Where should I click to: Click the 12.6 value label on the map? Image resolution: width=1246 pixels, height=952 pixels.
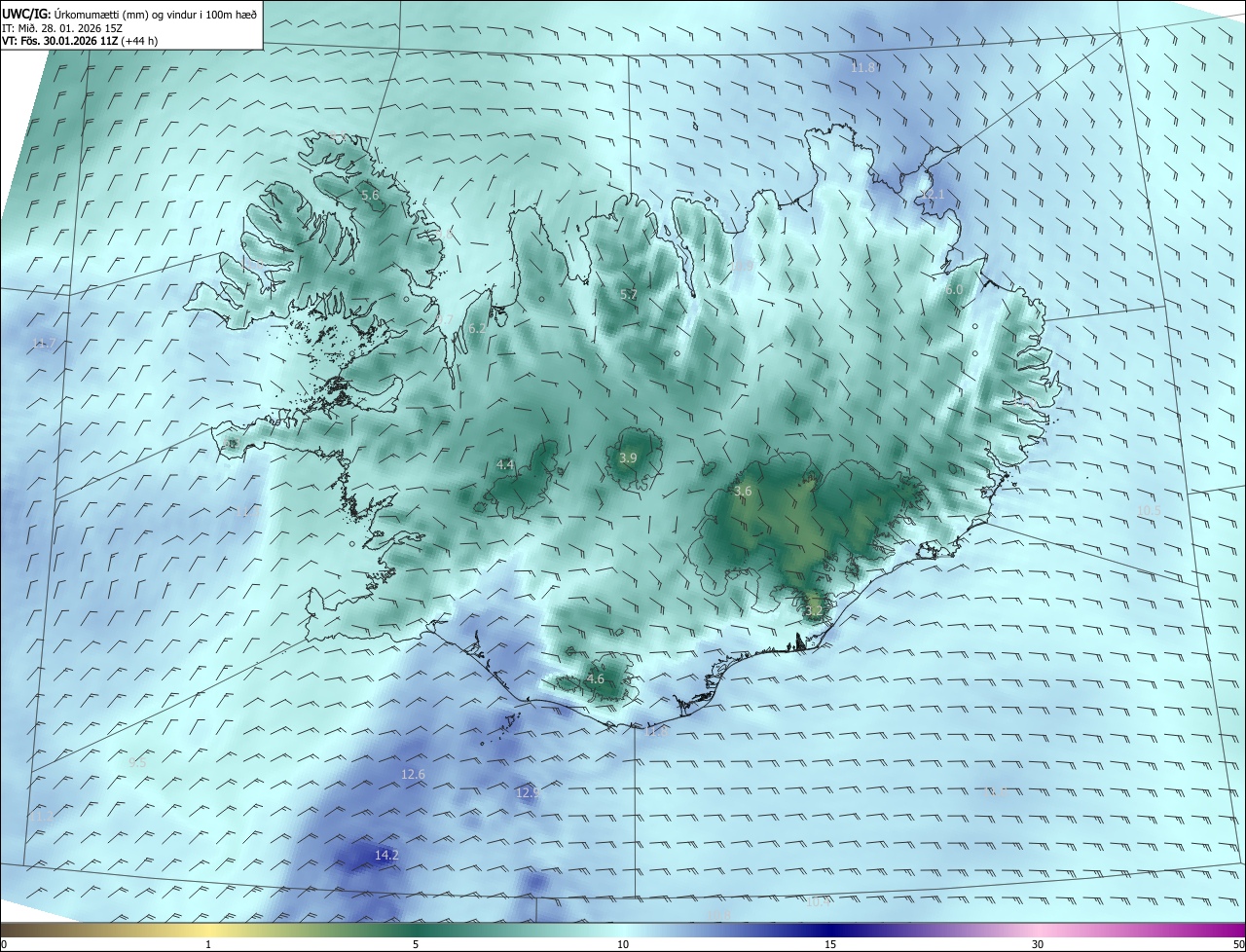coord(413,775)
